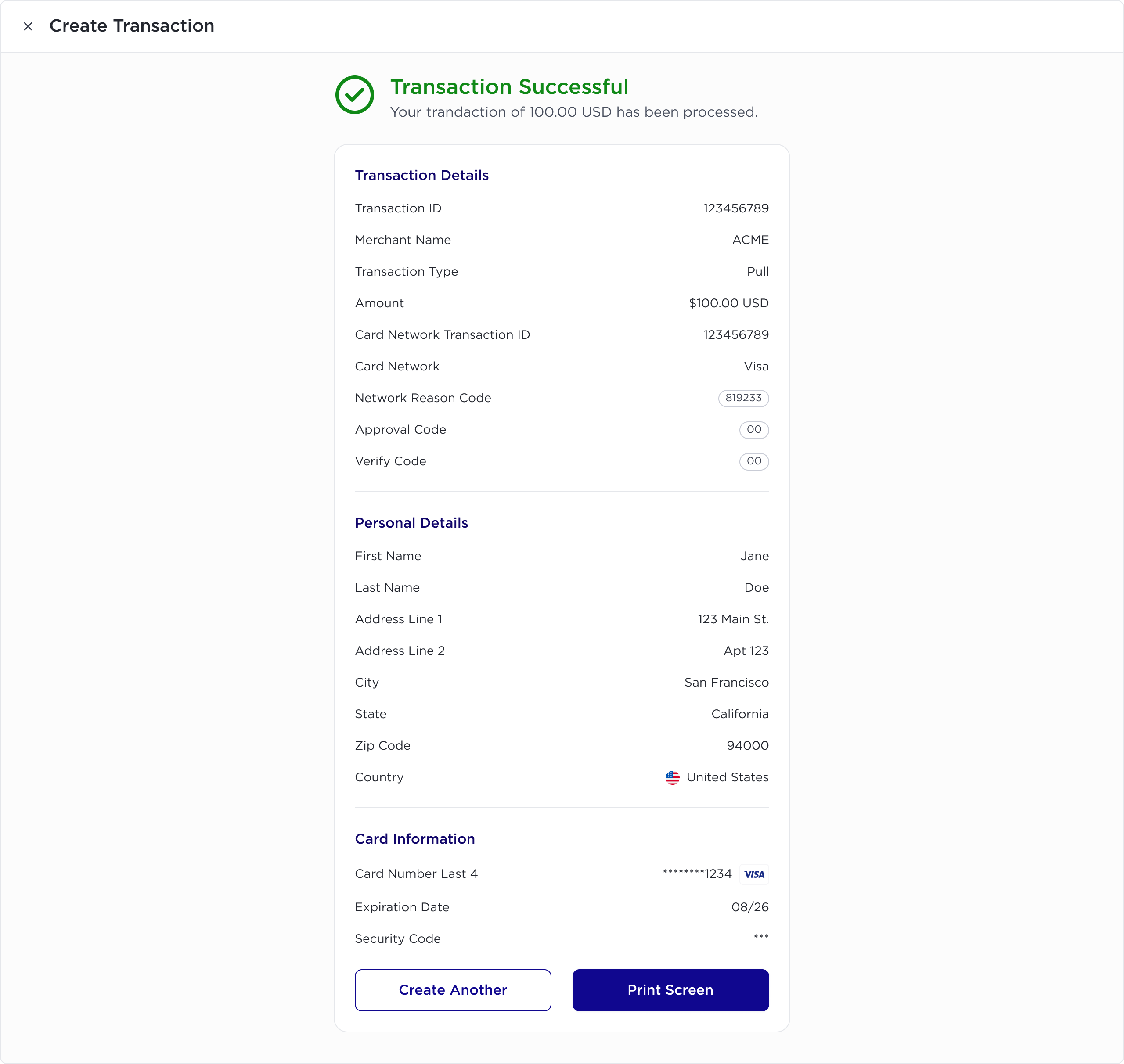Click the Country label
1124x1064 pixels.
pyautogui.click(x=379, y=777)
